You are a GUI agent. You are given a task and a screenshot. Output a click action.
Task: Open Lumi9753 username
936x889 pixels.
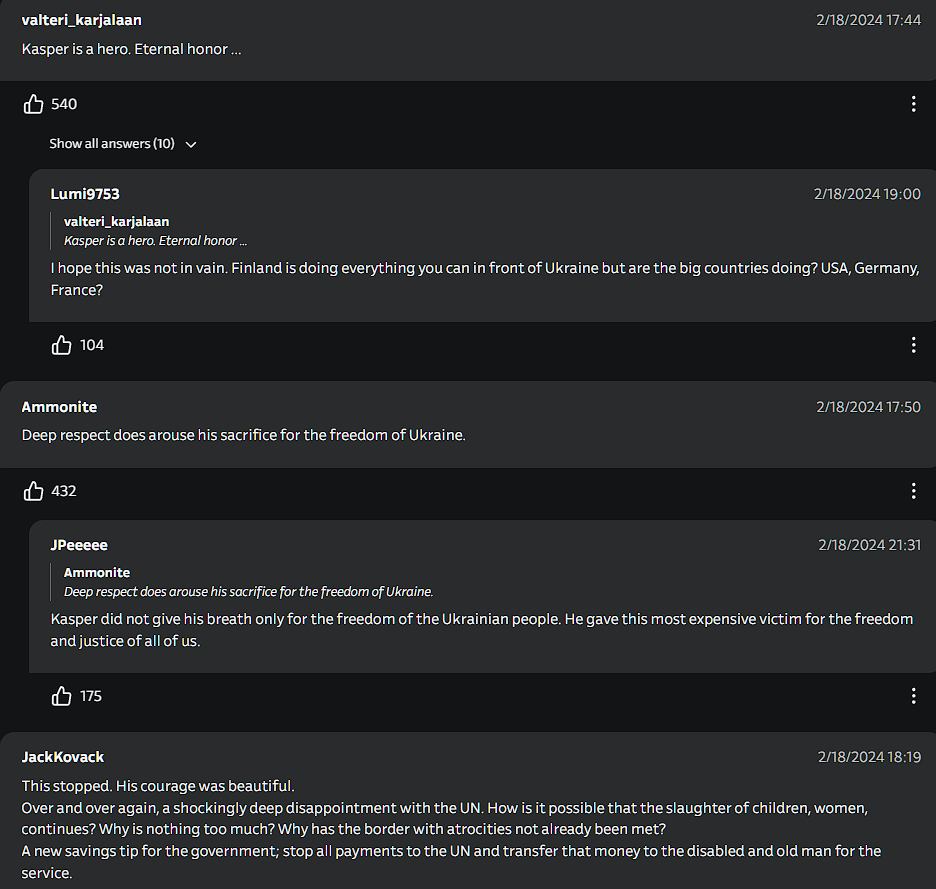click(85, 194)
